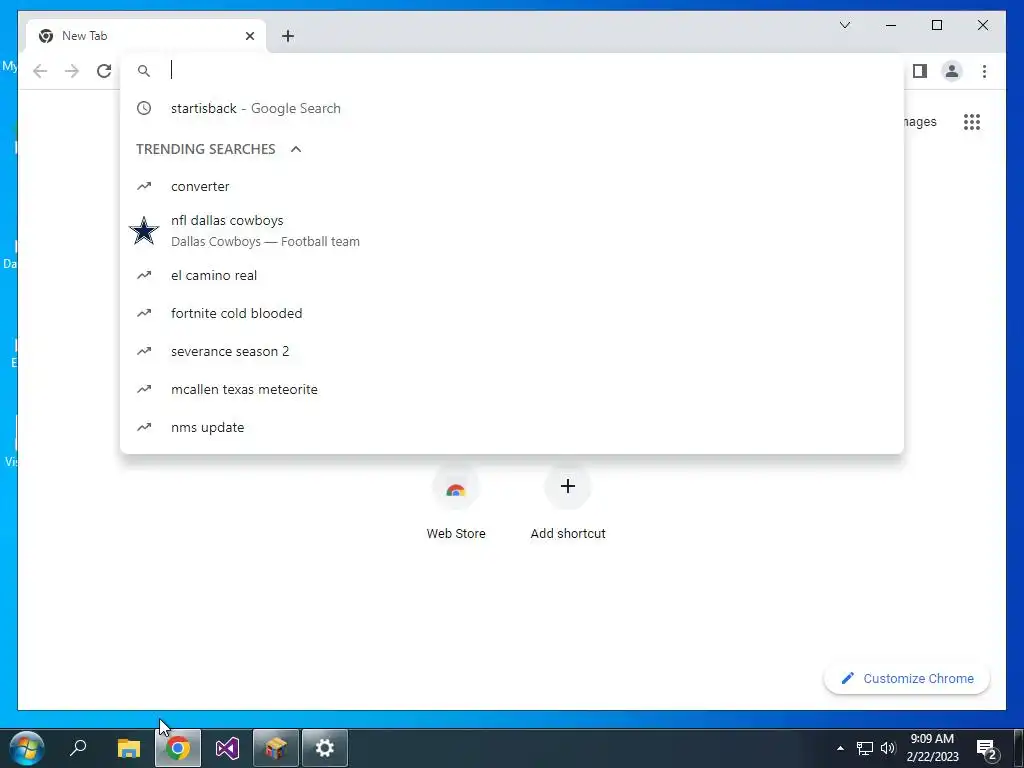Open the notification center icon
The height and width of the screenshot is (768, 1024).
click(987, 749)
